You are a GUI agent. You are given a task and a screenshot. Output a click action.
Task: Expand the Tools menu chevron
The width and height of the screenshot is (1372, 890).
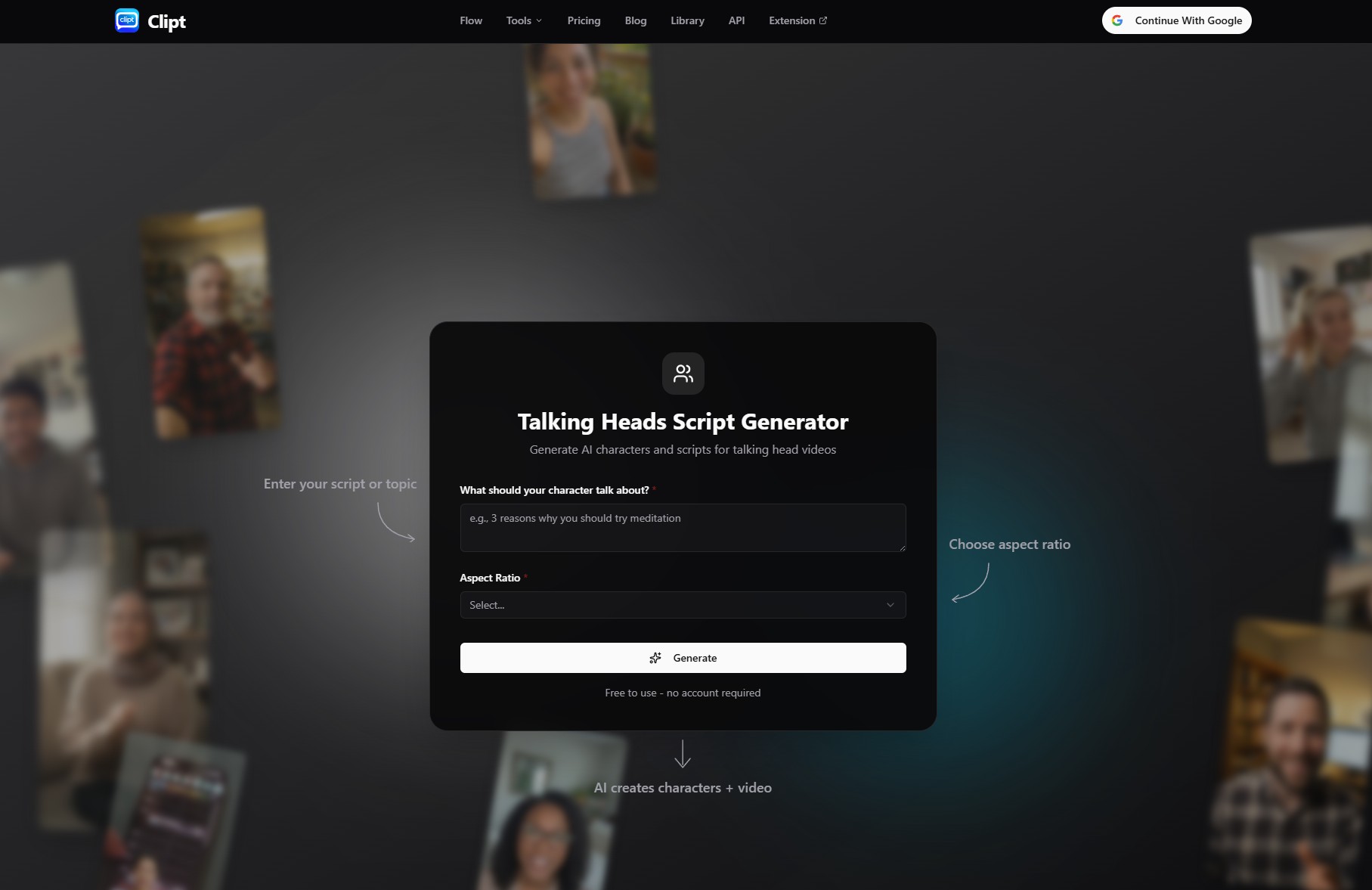(539, 20)
